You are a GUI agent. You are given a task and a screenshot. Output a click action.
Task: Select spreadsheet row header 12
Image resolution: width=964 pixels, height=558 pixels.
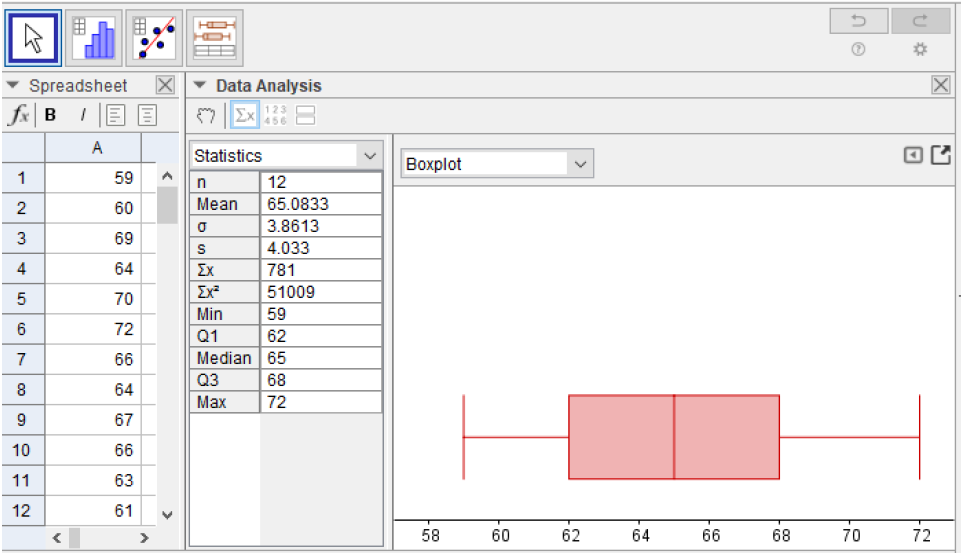22,511
